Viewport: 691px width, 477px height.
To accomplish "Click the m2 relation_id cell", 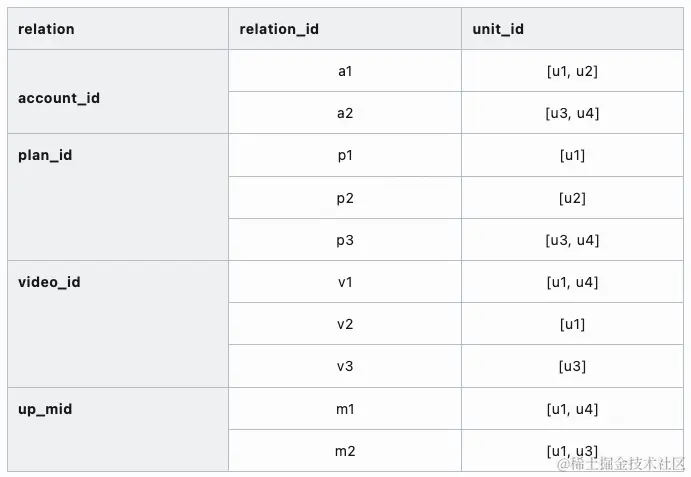I will click(345, 451).
